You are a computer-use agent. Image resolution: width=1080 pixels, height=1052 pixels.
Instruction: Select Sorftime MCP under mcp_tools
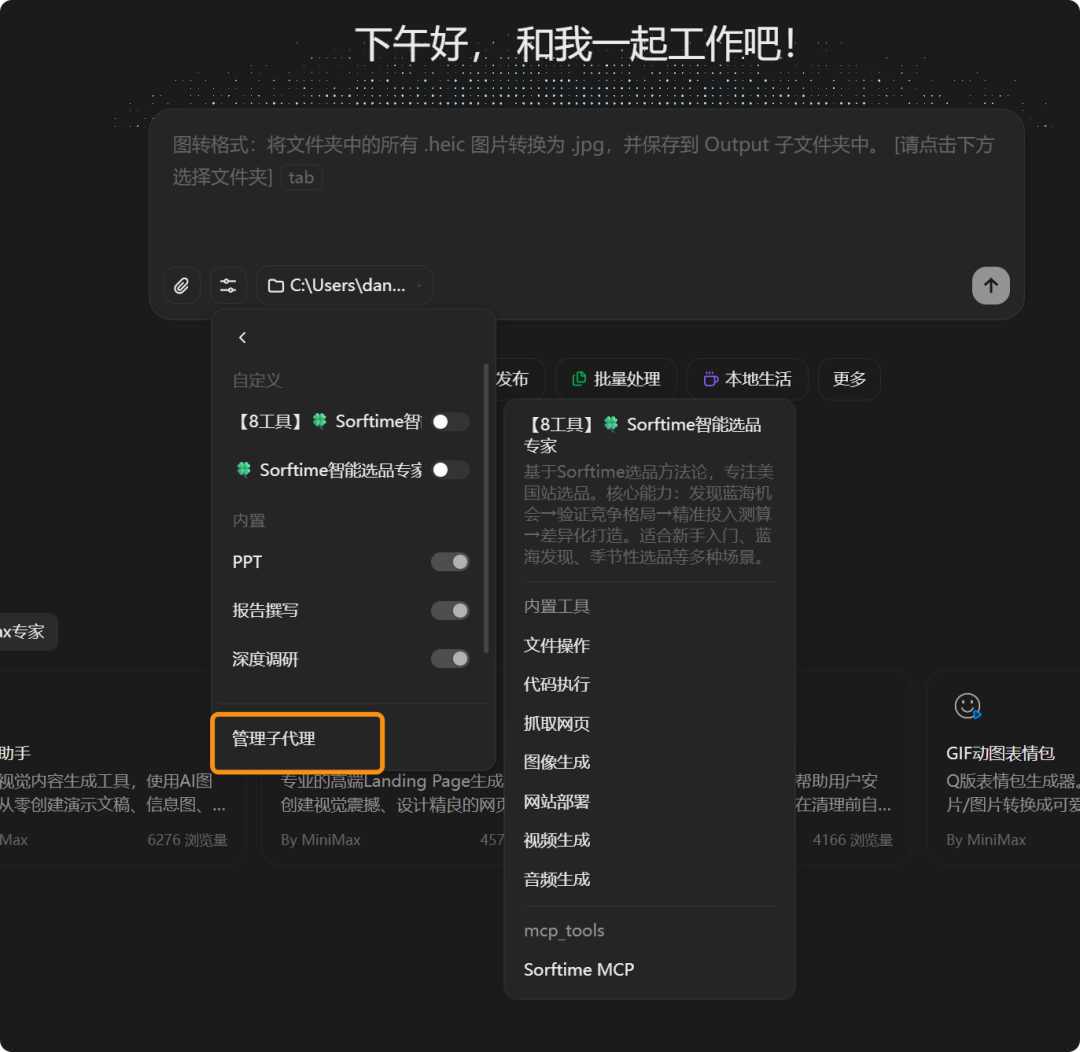click(578, 969)
